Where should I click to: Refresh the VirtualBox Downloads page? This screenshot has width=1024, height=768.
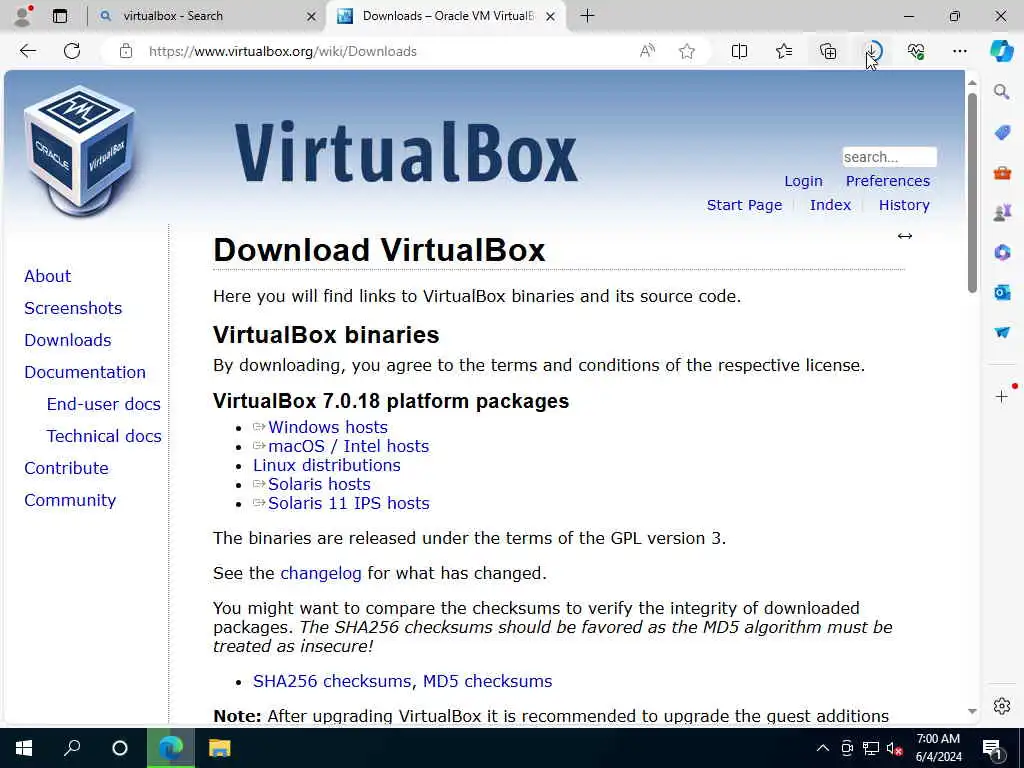(72, 51)
